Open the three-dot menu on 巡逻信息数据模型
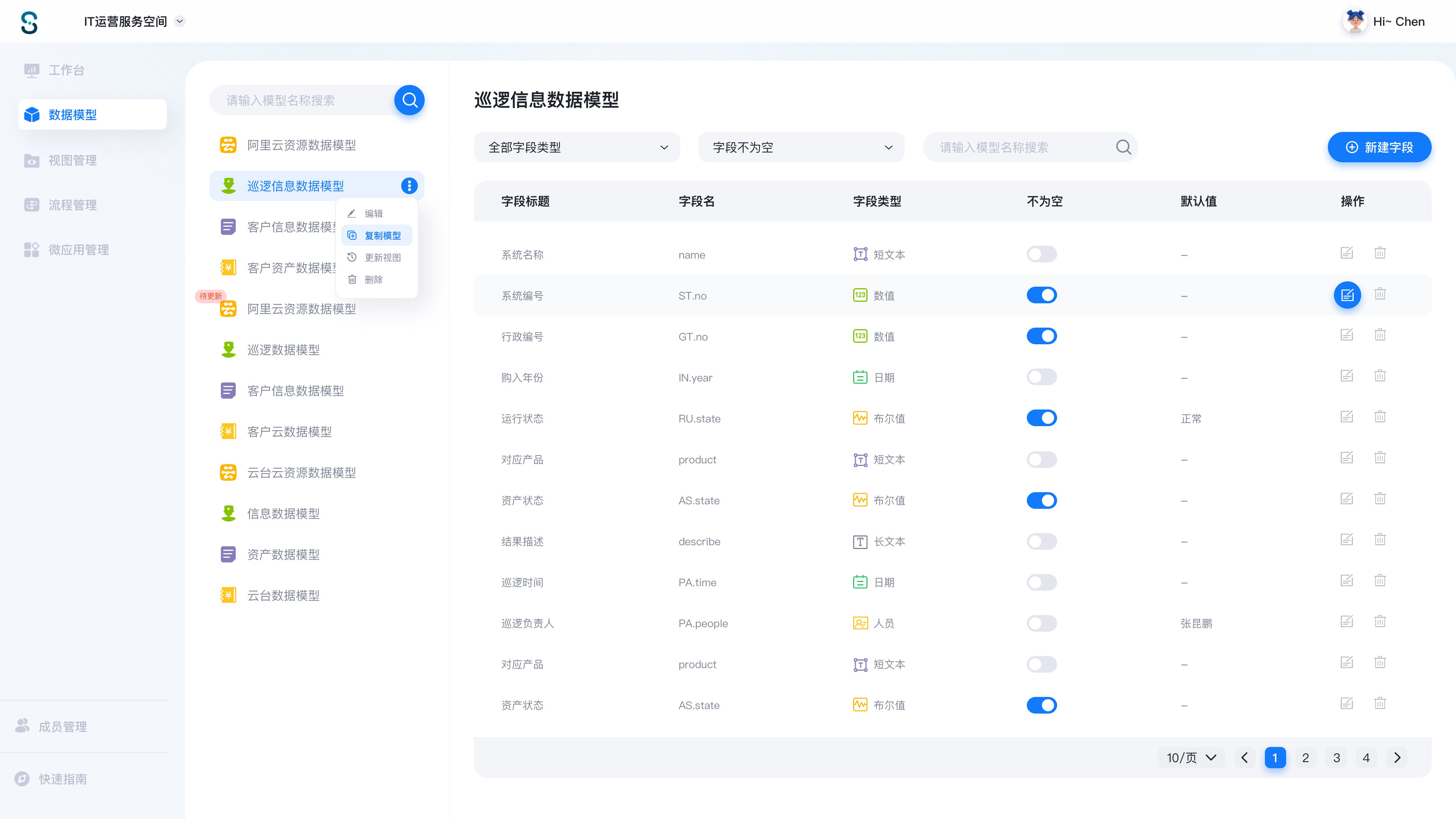Screen dimensions: 1456x819 409,185
